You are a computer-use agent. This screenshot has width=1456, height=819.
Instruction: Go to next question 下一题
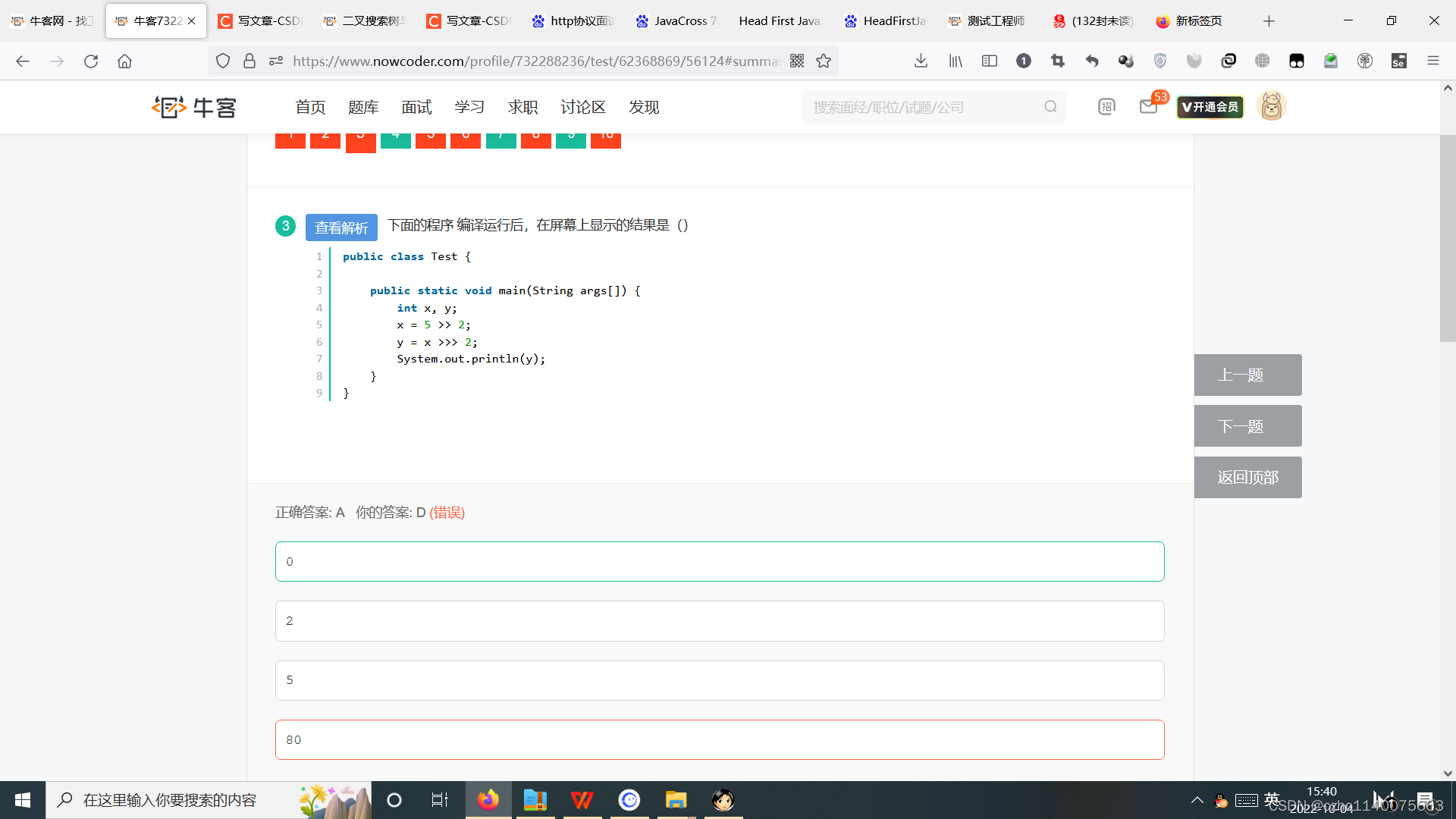(1247, 426)
